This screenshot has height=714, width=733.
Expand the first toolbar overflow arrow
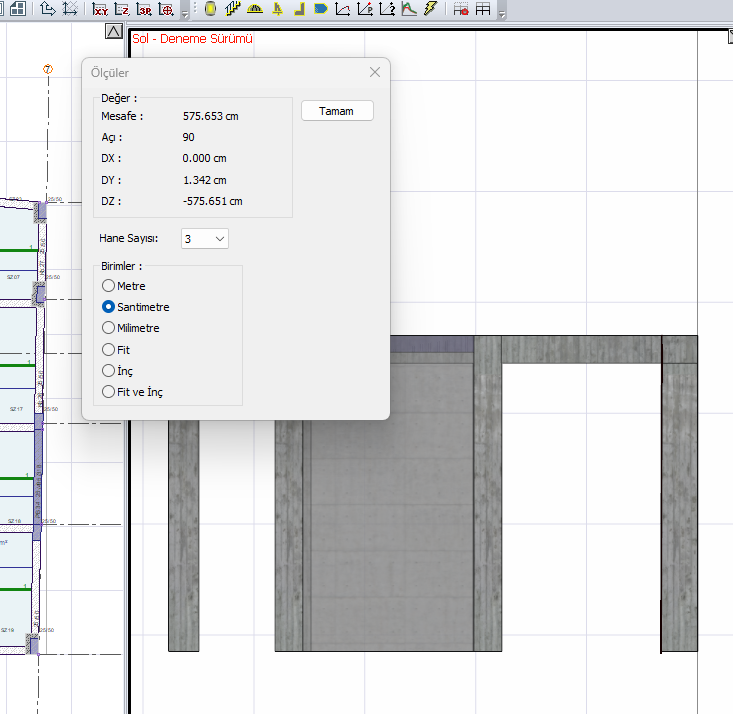[186, 13]
